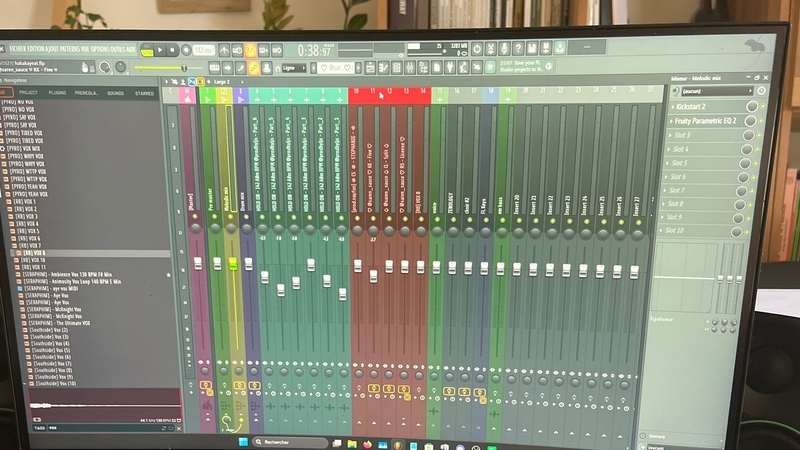The height and width of the screenshot is (450, 800).
Task: Open the Playlist view icon
Action: point(370,67)
